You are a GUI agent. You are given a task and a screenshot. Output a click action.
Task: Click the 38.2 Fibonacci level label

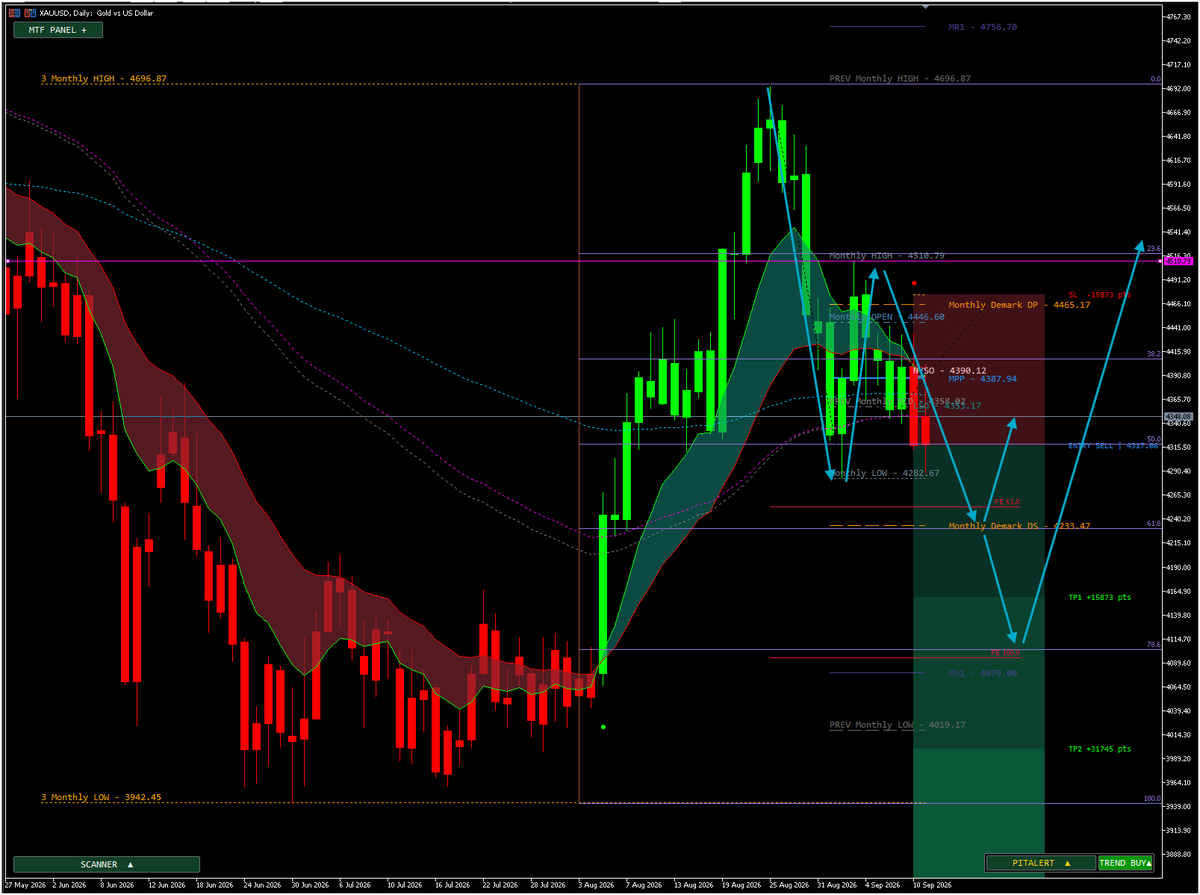[1152, 354]
